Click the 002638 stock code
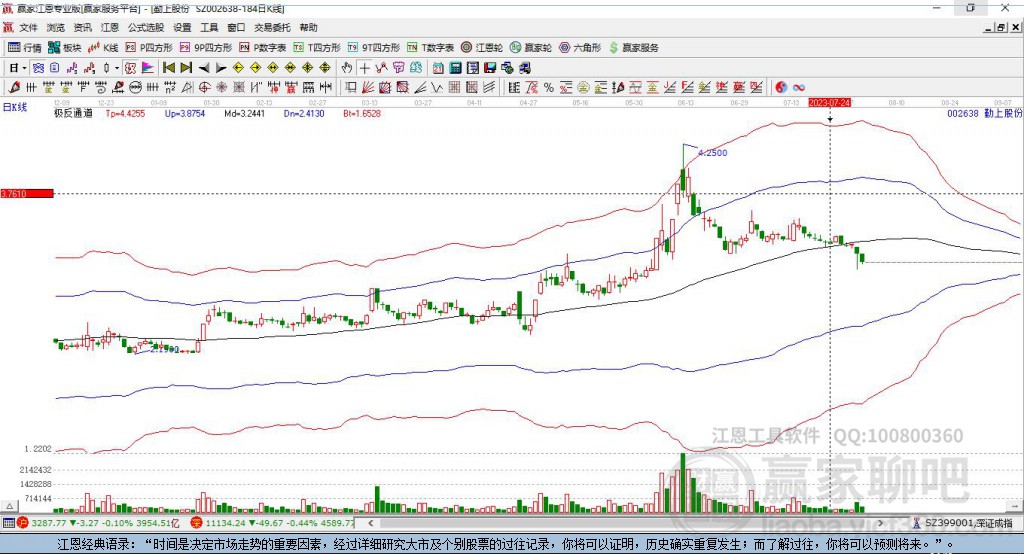Screen dimensions: 1024x554 (x=963, y=113)
